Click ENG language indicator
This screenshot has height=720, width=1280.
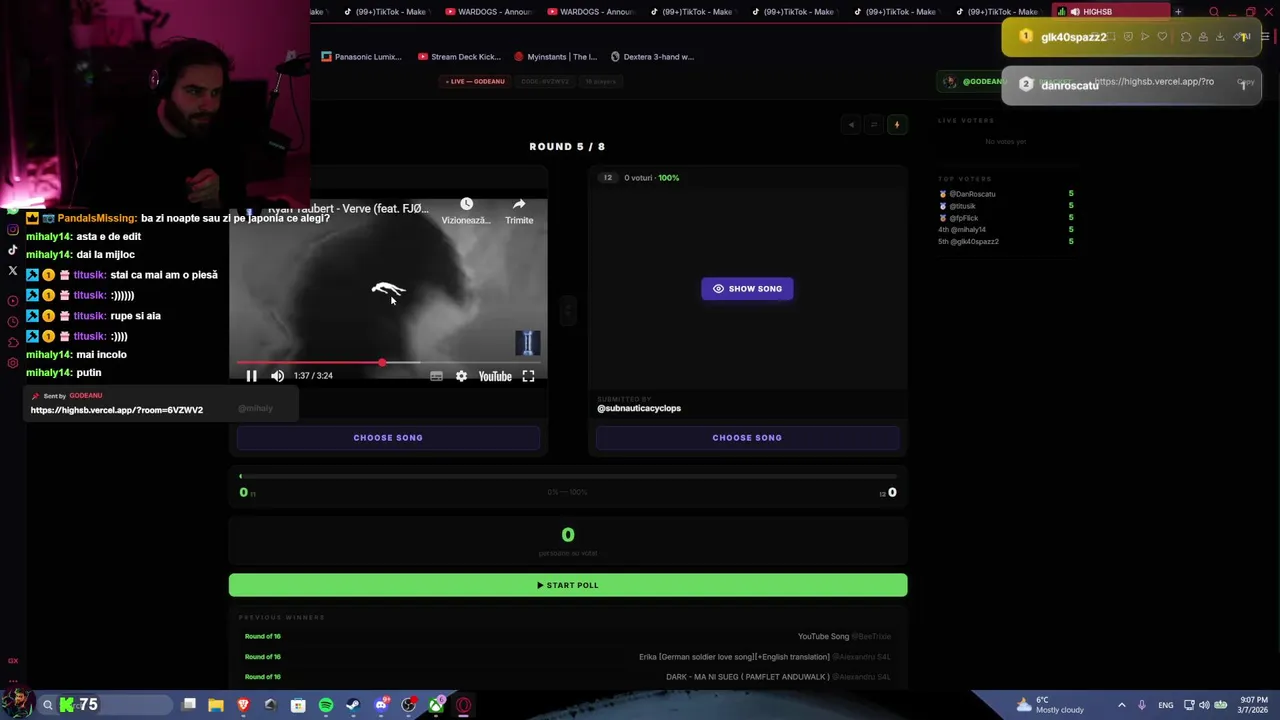click(1166, 705)
